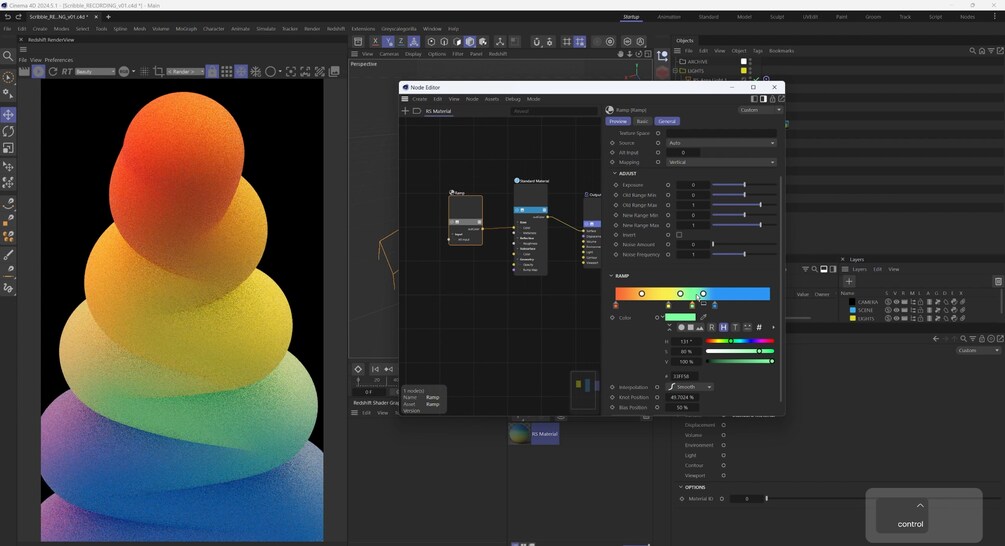The width and height of the screenshot is (1005, 546).
Task: Click the undo arrow in title toolbar
Action: point(7,17)
